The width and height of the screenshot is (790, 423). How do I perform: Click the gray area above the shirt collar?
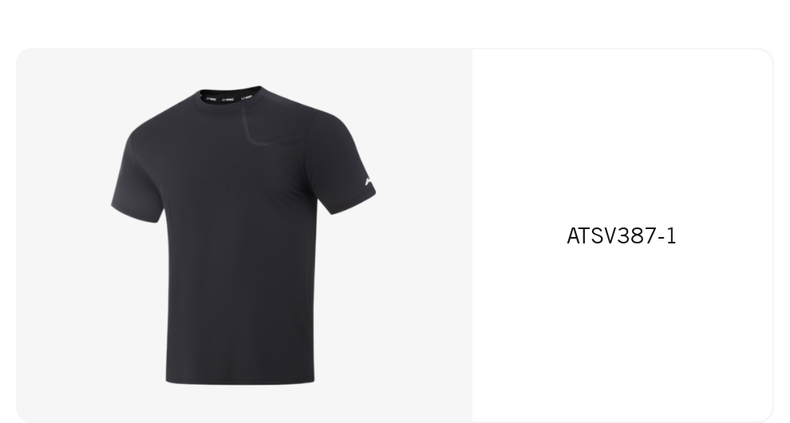click(229, 67)
